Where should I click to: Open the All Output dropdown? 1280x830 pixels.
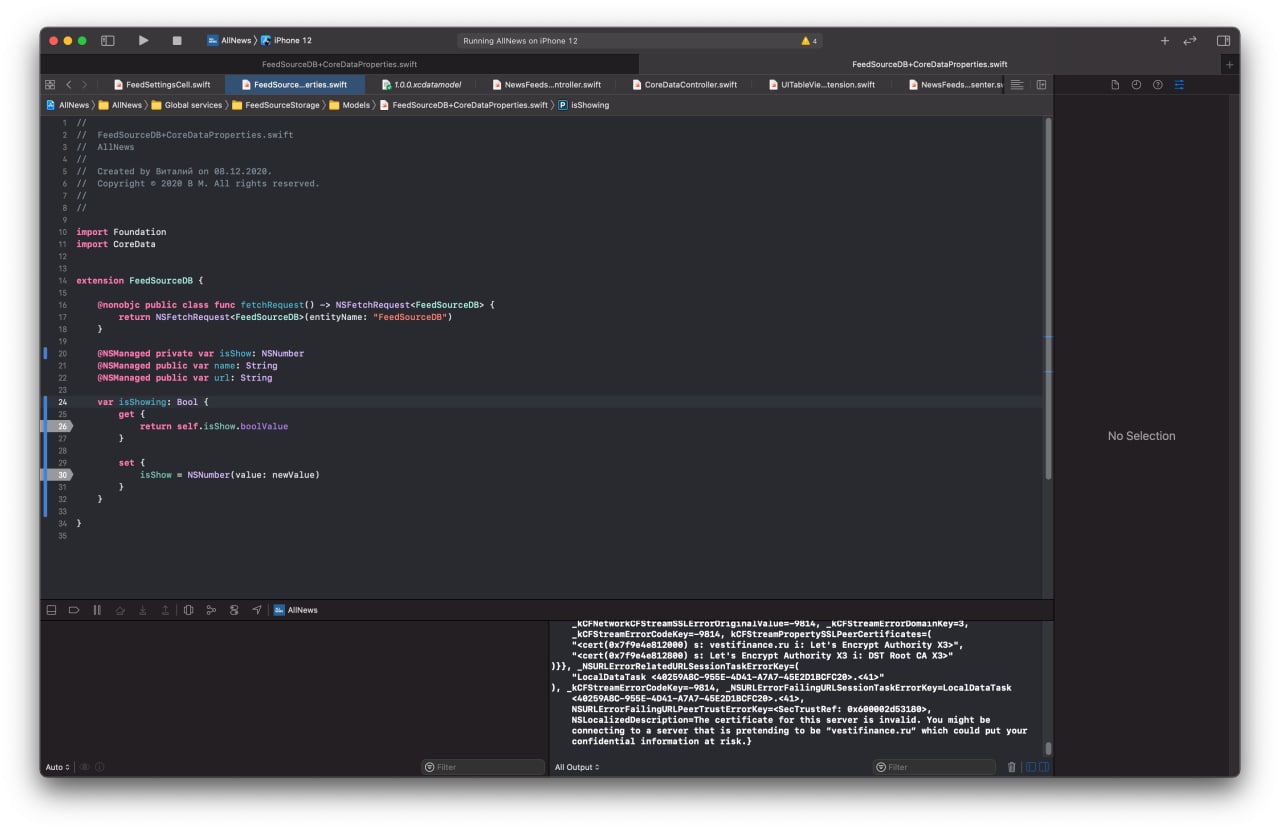pyautogui.click(x=577, y=767)
